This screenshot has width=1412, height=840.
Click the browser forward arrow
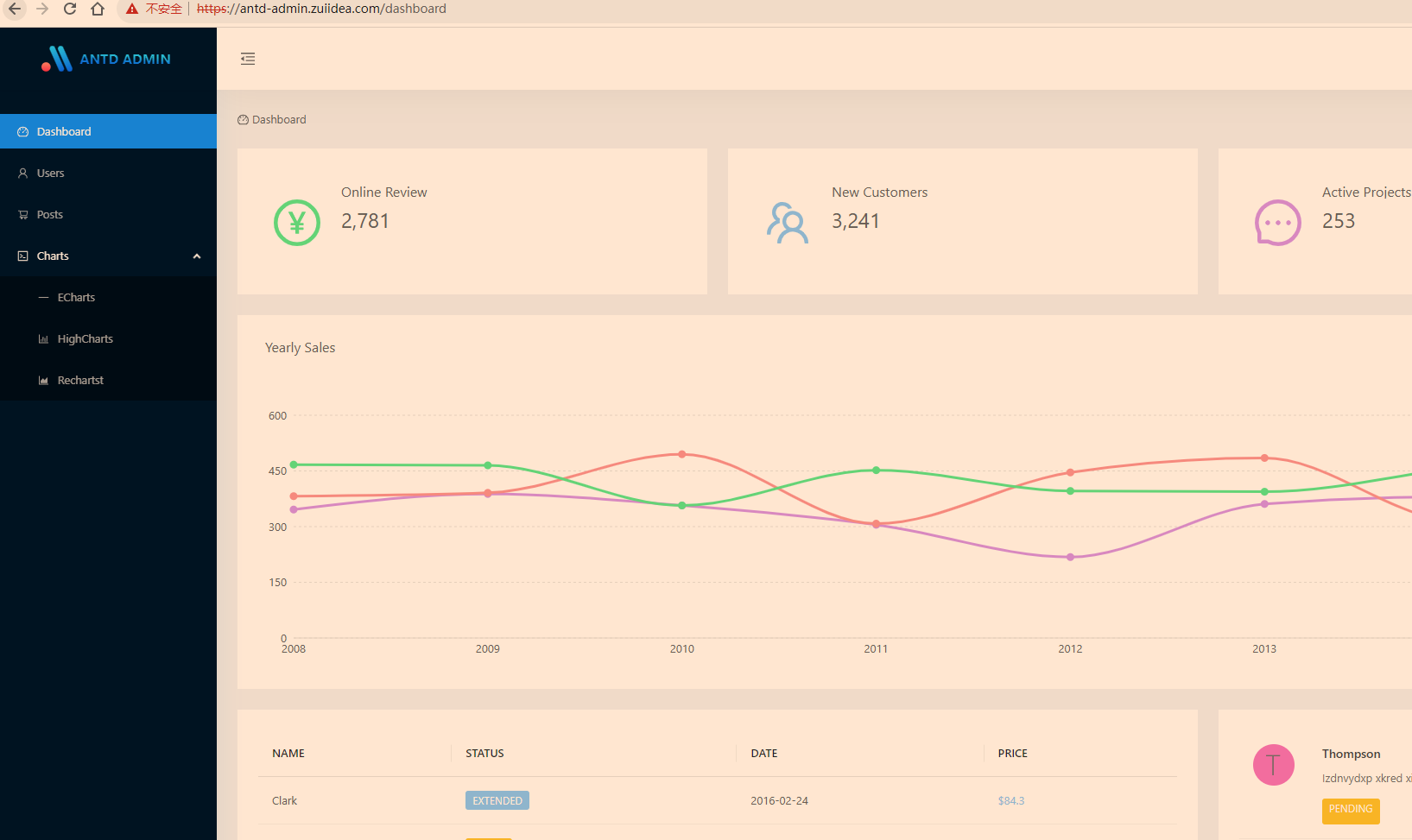click(42, 9)
